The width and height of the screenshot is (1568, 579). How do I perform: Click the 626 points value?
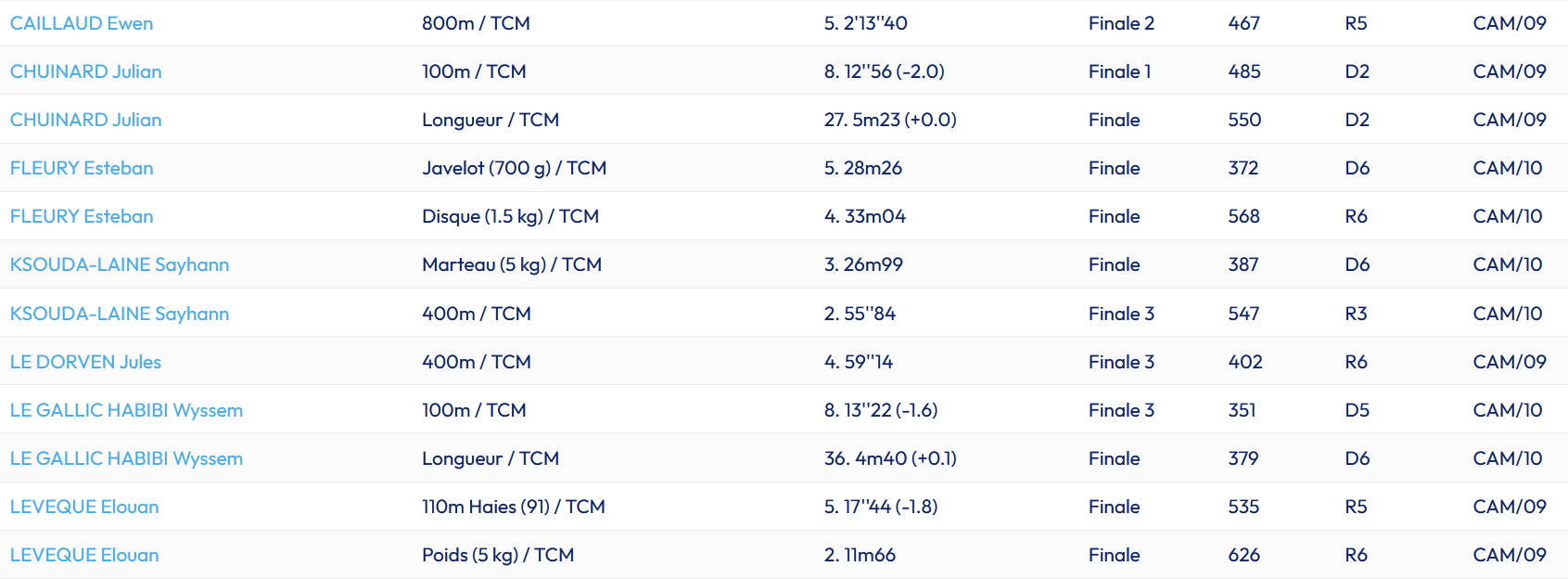click(1243, 555)
